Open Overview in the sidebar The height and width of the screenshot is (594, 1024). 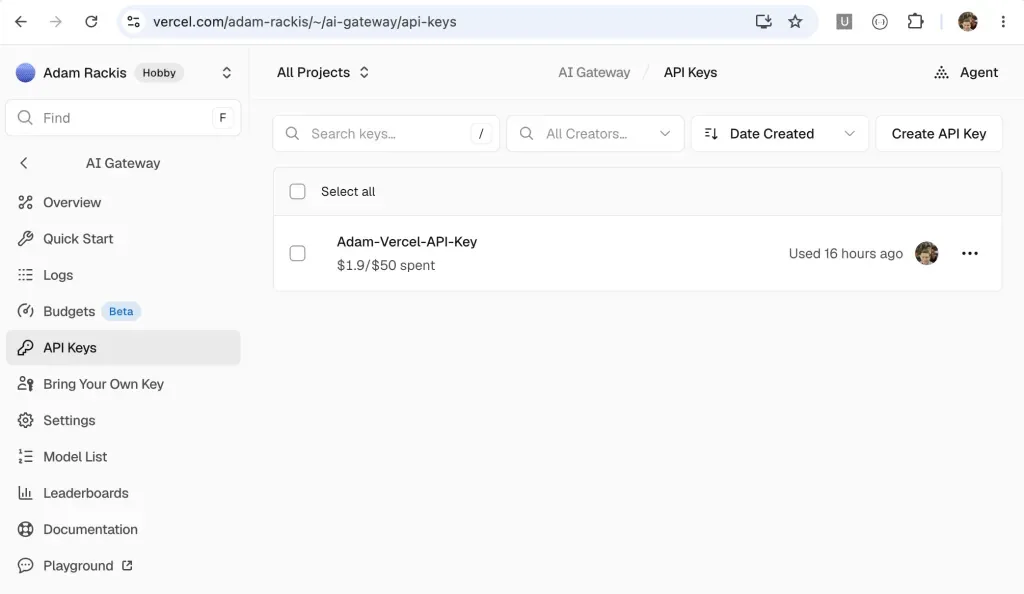click(x=123, y=202)
